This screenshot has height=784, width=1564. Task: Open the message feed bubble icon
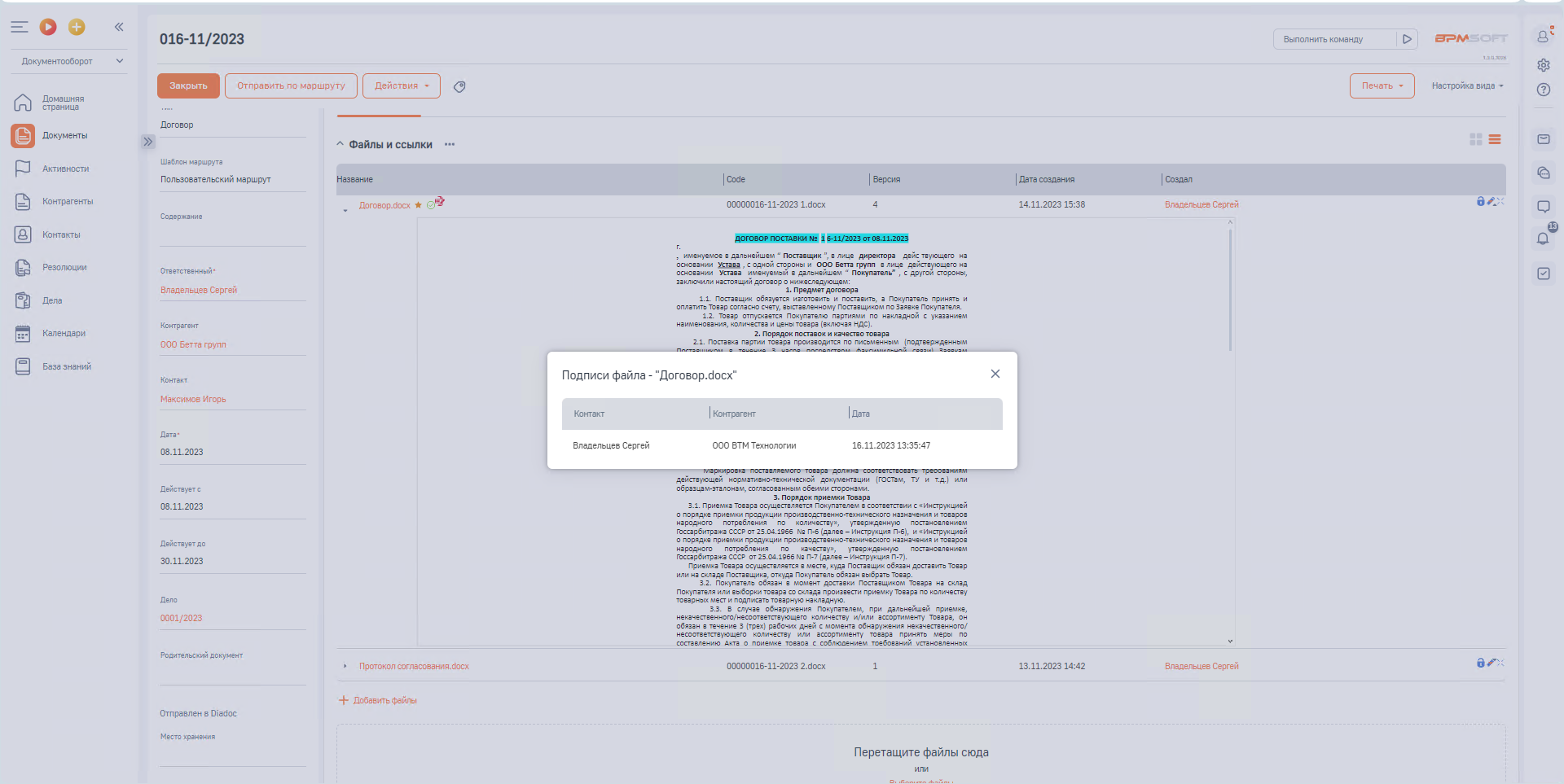point(1544,207)
